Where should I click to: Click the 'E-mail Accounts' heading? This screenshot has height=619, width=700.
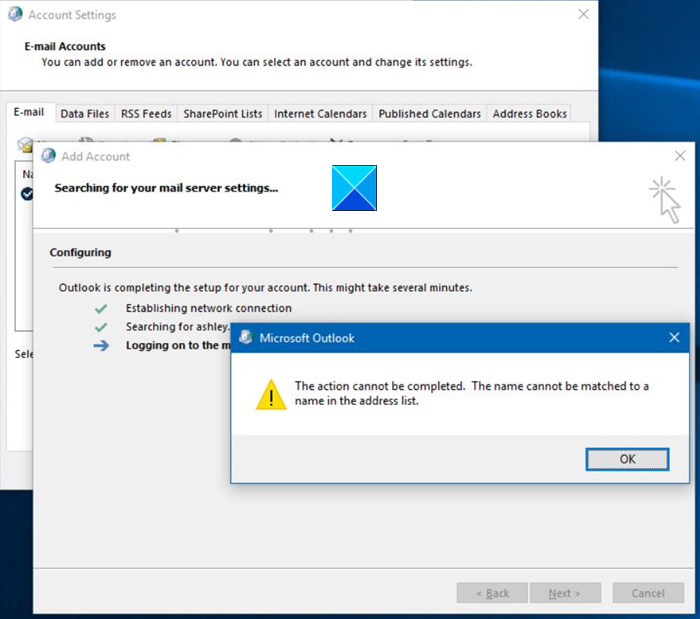coord(65,46)
